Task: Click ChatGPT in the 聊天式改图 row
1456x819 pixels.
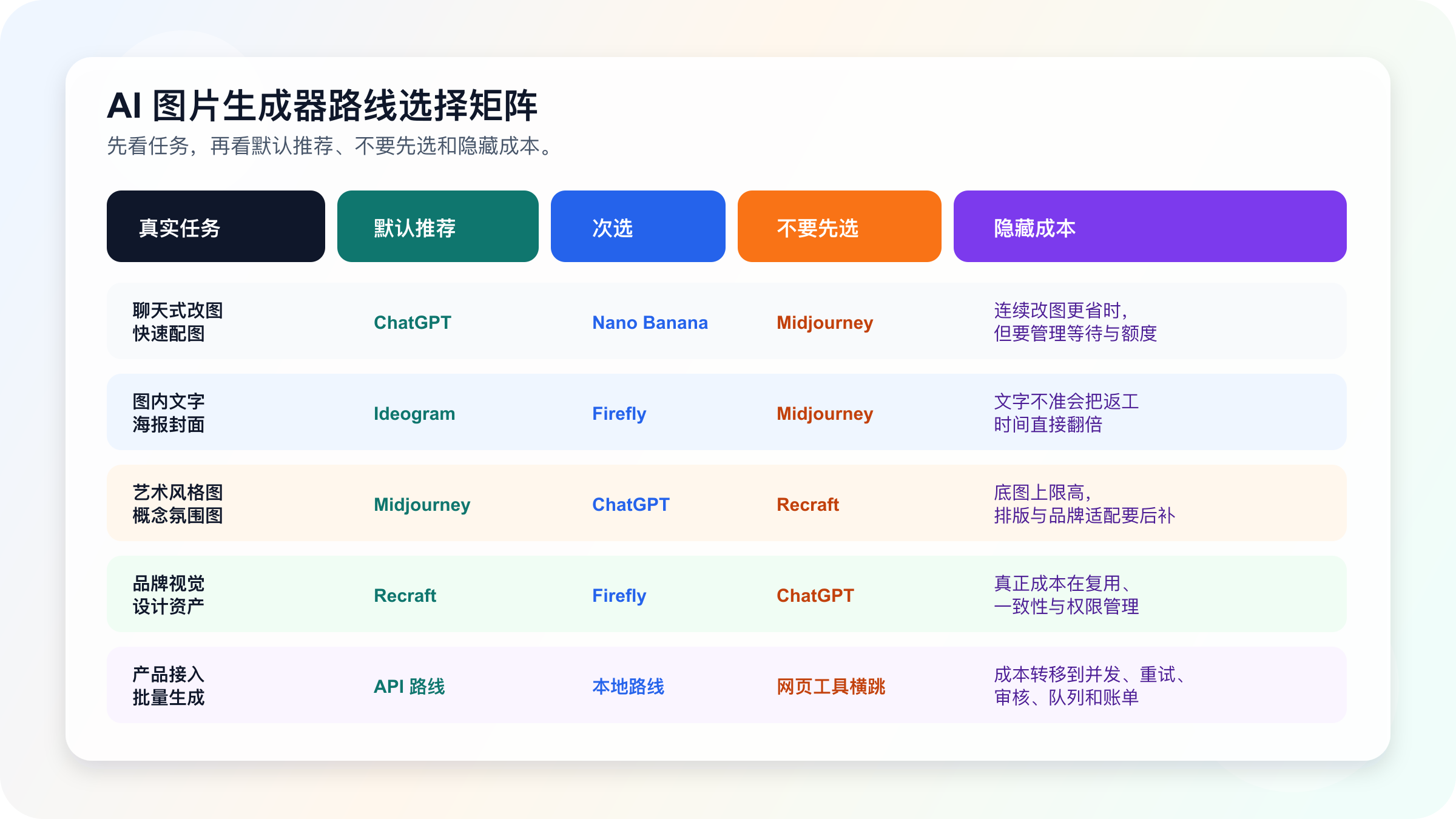Action: [x=413, y=322]
